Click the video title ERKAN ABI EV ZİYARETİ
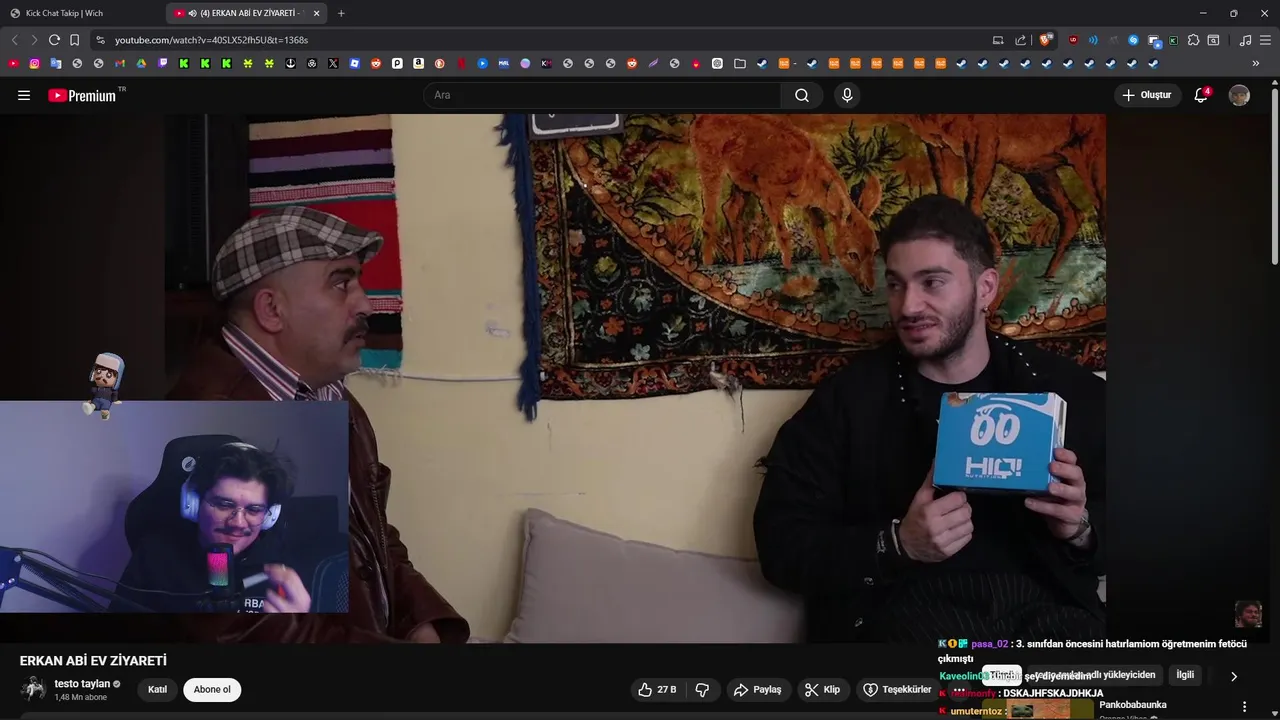The width and height of the screenshot is (1280, 720). click(93, 661)
